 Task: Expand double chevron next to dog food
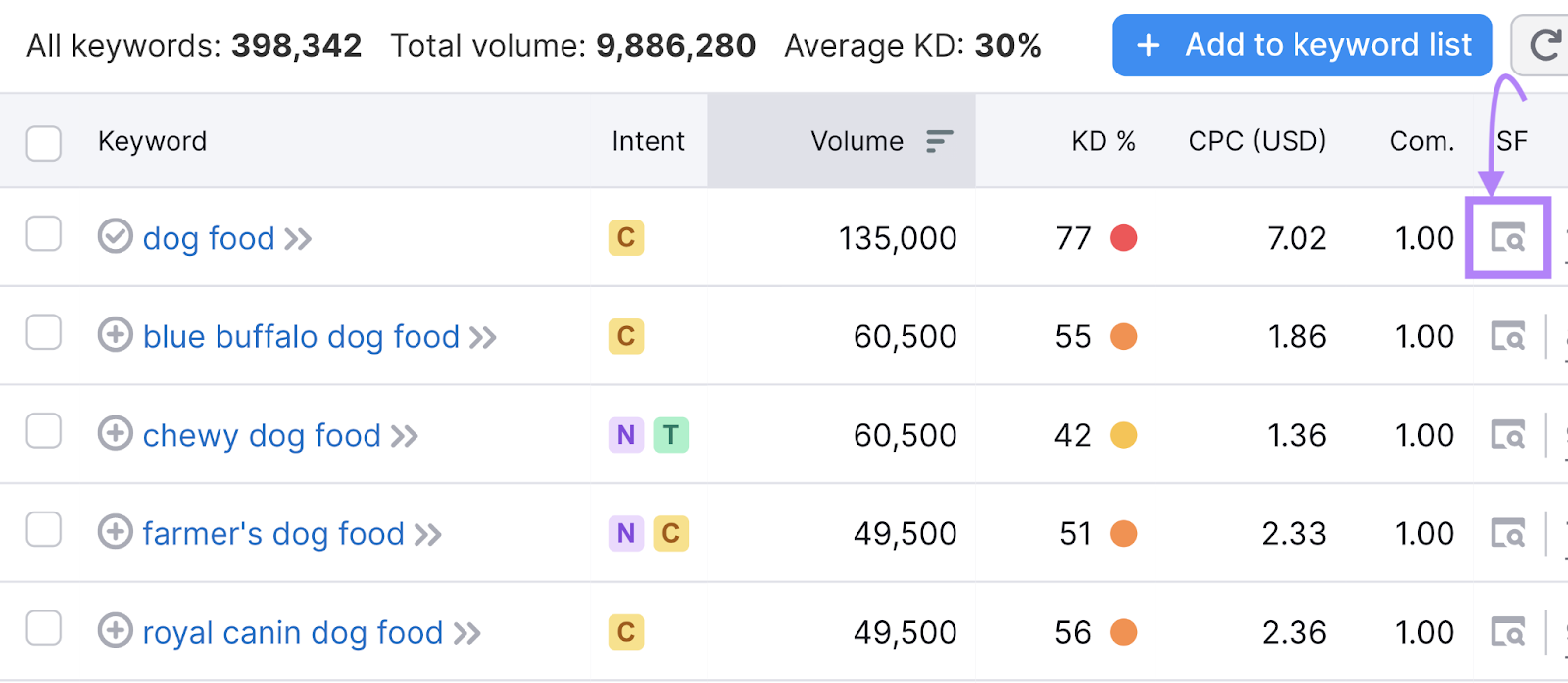click(298, 239)
